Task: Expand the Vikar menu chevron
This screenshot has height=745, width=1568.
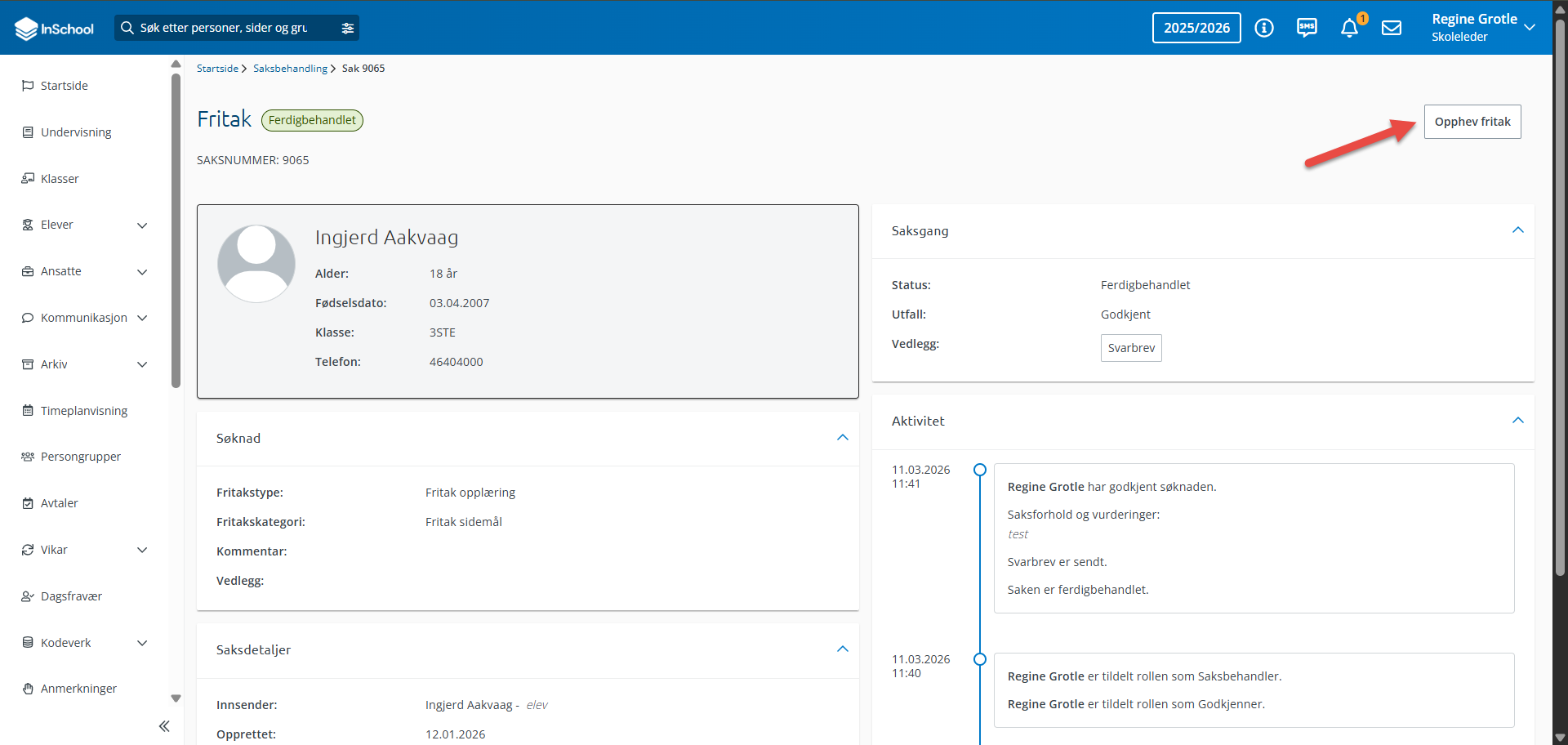Action: 142,550
